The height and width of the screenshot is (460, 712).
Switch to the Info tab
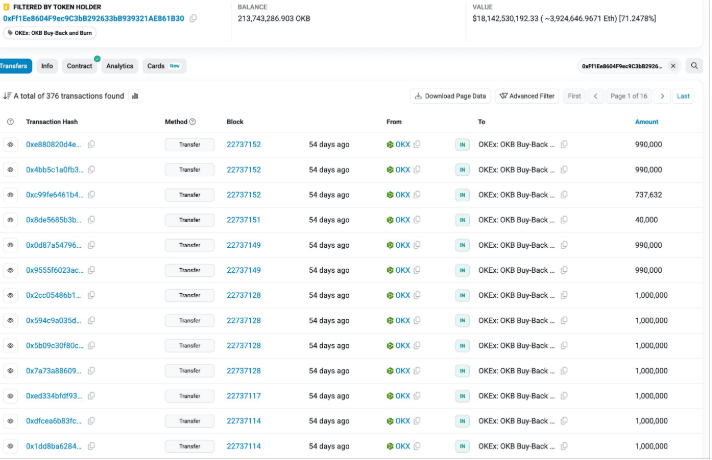click(47, 66)
